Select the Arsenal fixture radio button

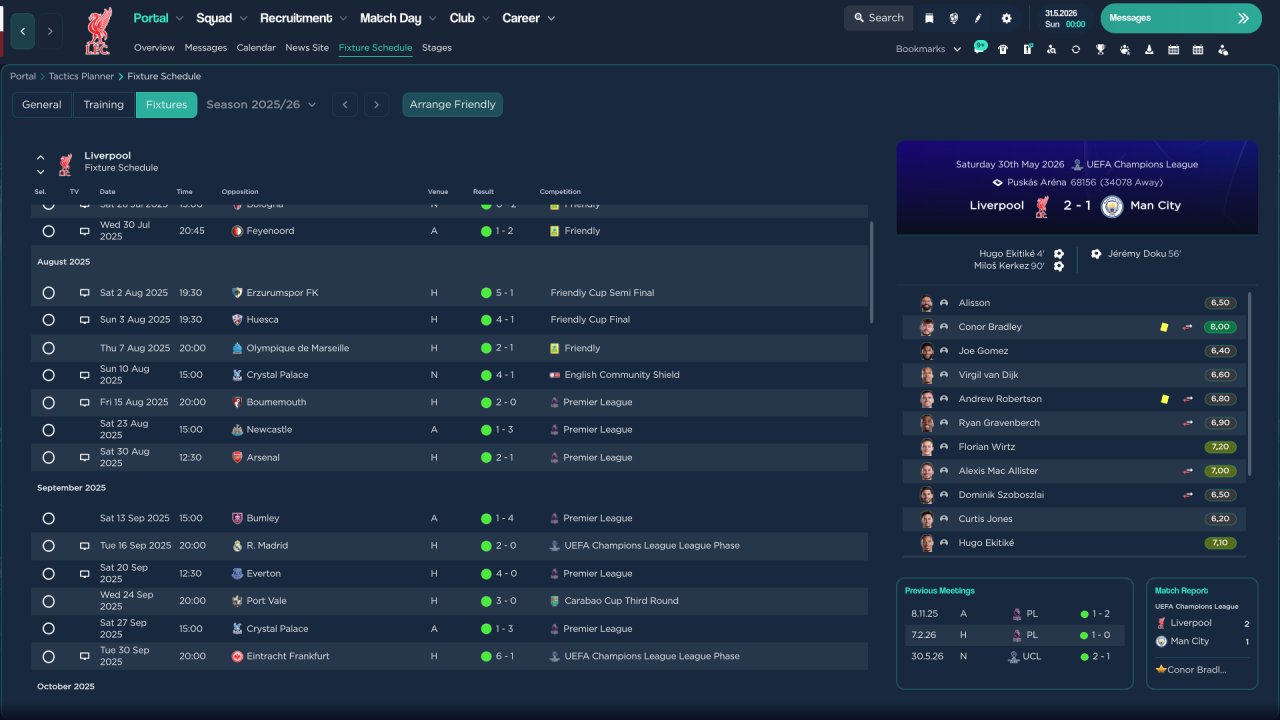tap(48, 457)
